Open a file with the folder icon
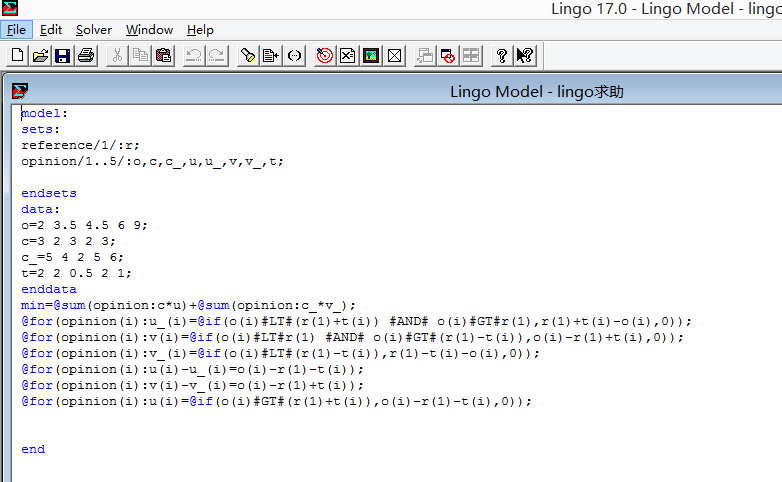This screenshot has width=782, height=482. click(40, 55)
